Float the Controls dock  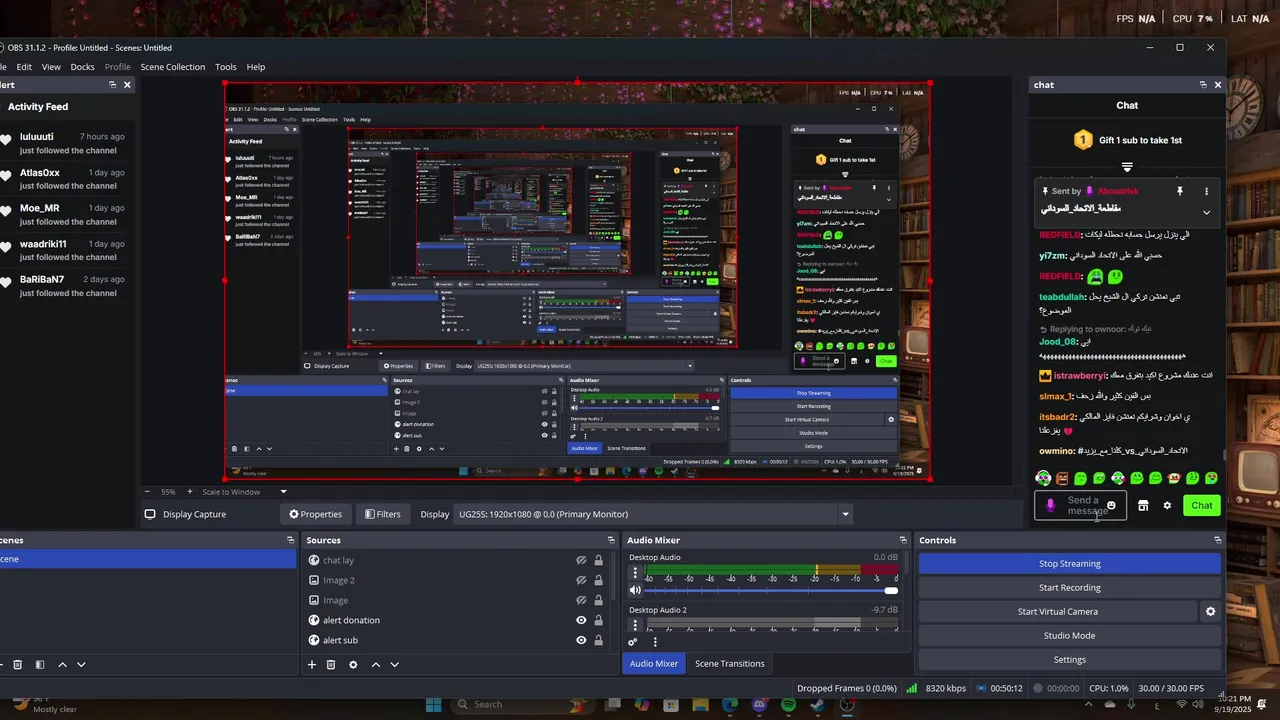1217,540
